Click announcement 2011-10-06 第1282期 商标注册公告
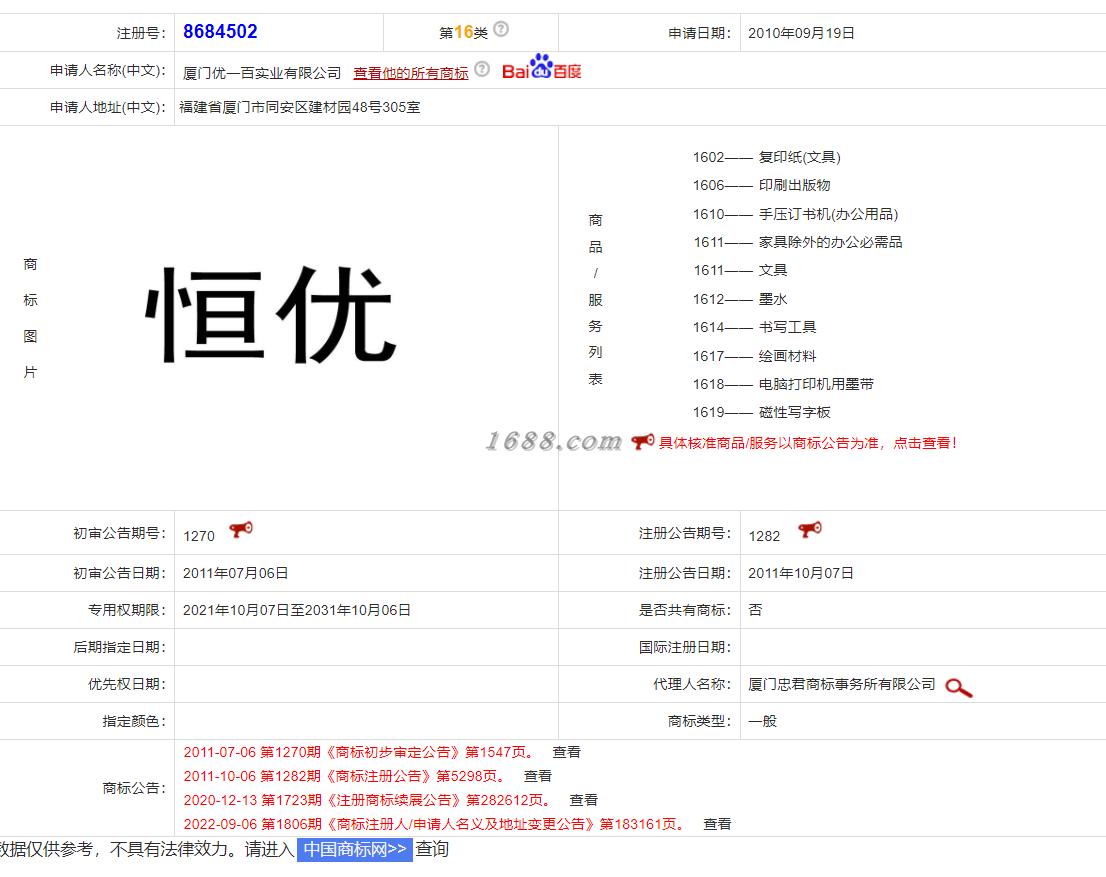Viewport: 1106px width, 877px height. 345,776
